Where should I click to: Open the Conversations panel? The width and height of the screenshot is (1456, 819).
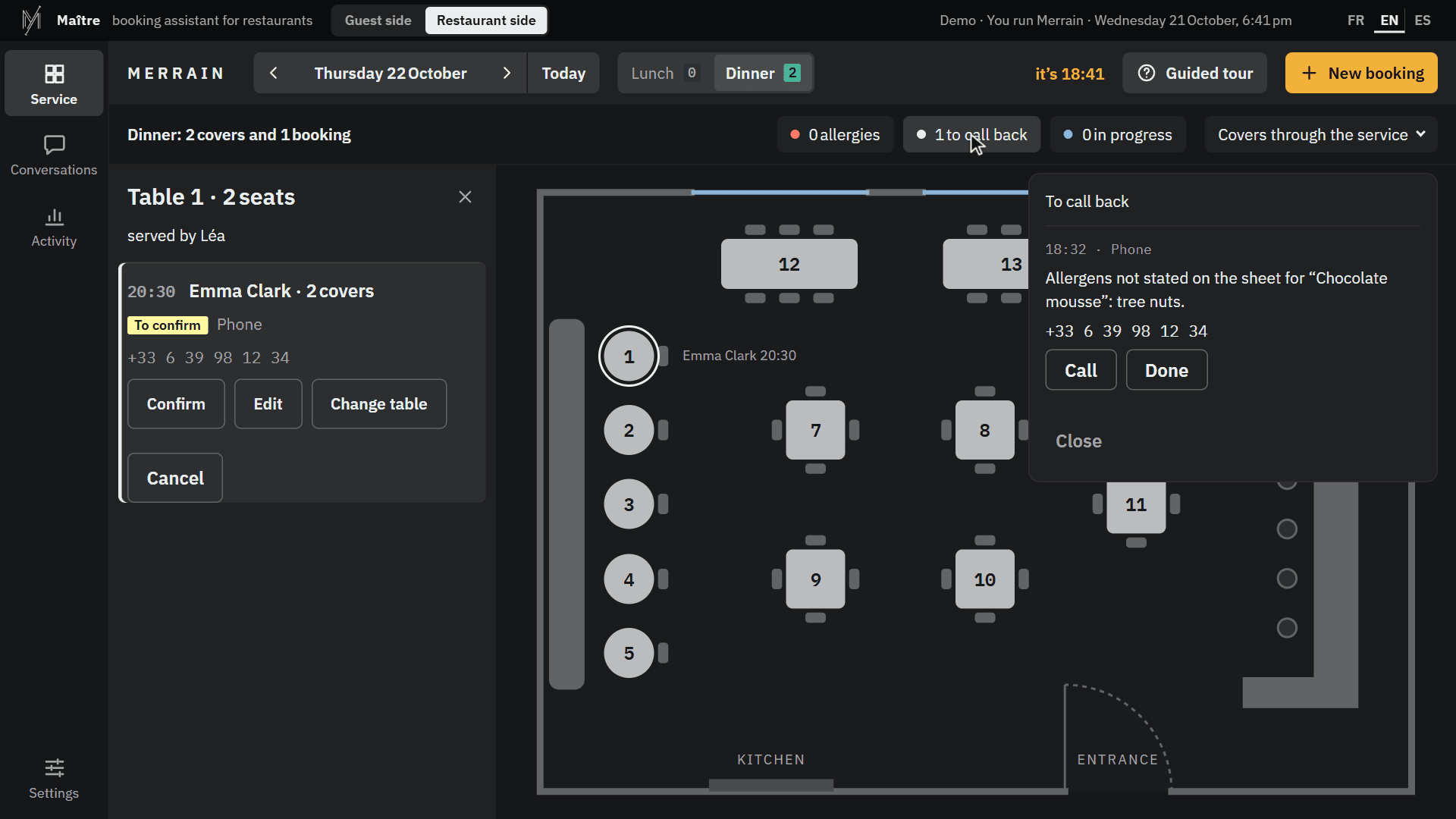point(54,155)
